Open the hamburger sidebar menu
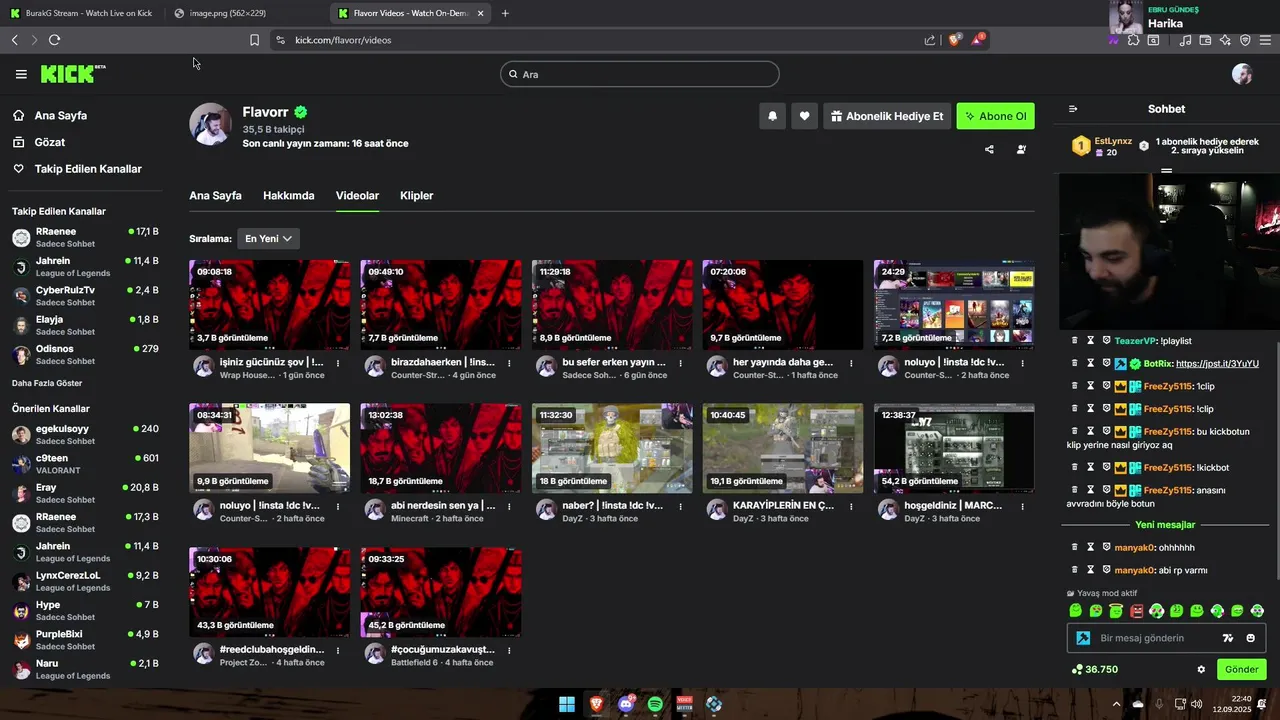Screen dimensions: 1280x720 point(21,74)
